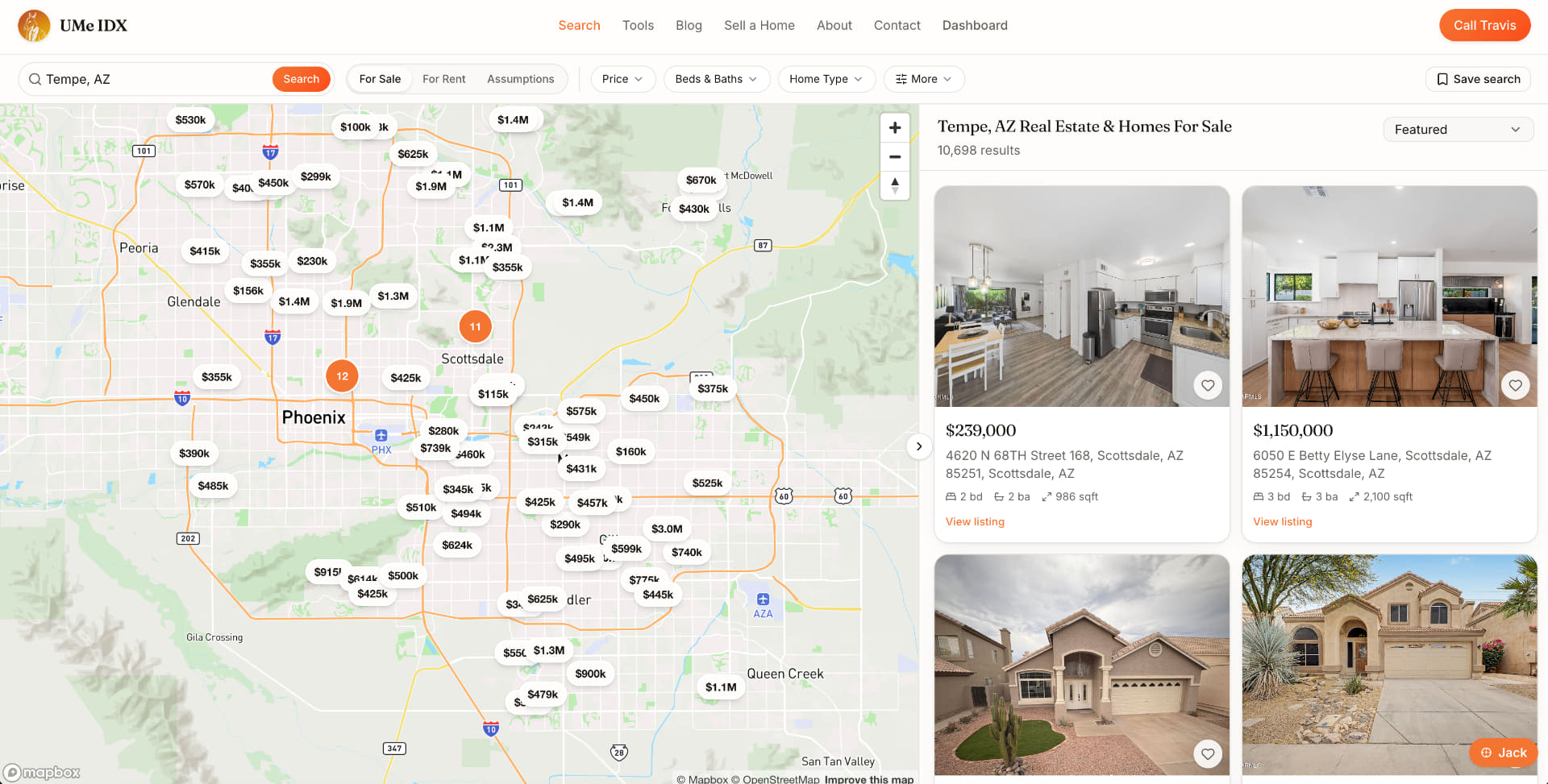Open the Featured sort dropdown
Viewport: 1548px width, 784px height.
click(x=1458, y=129)
